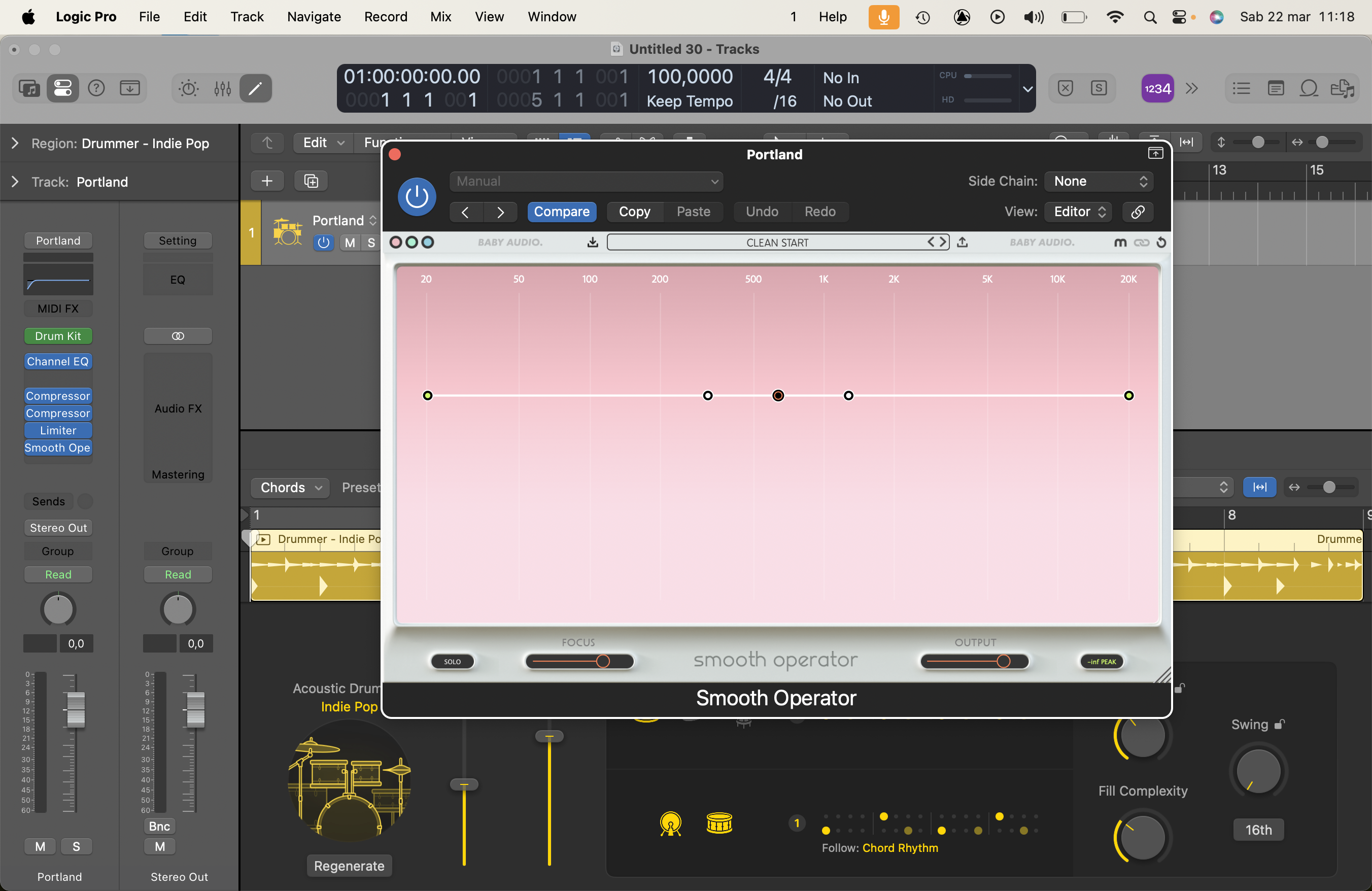Mute Portland channel strip at bottom
This screenshot has height=891, width=1372.
[x=40, y=847]
